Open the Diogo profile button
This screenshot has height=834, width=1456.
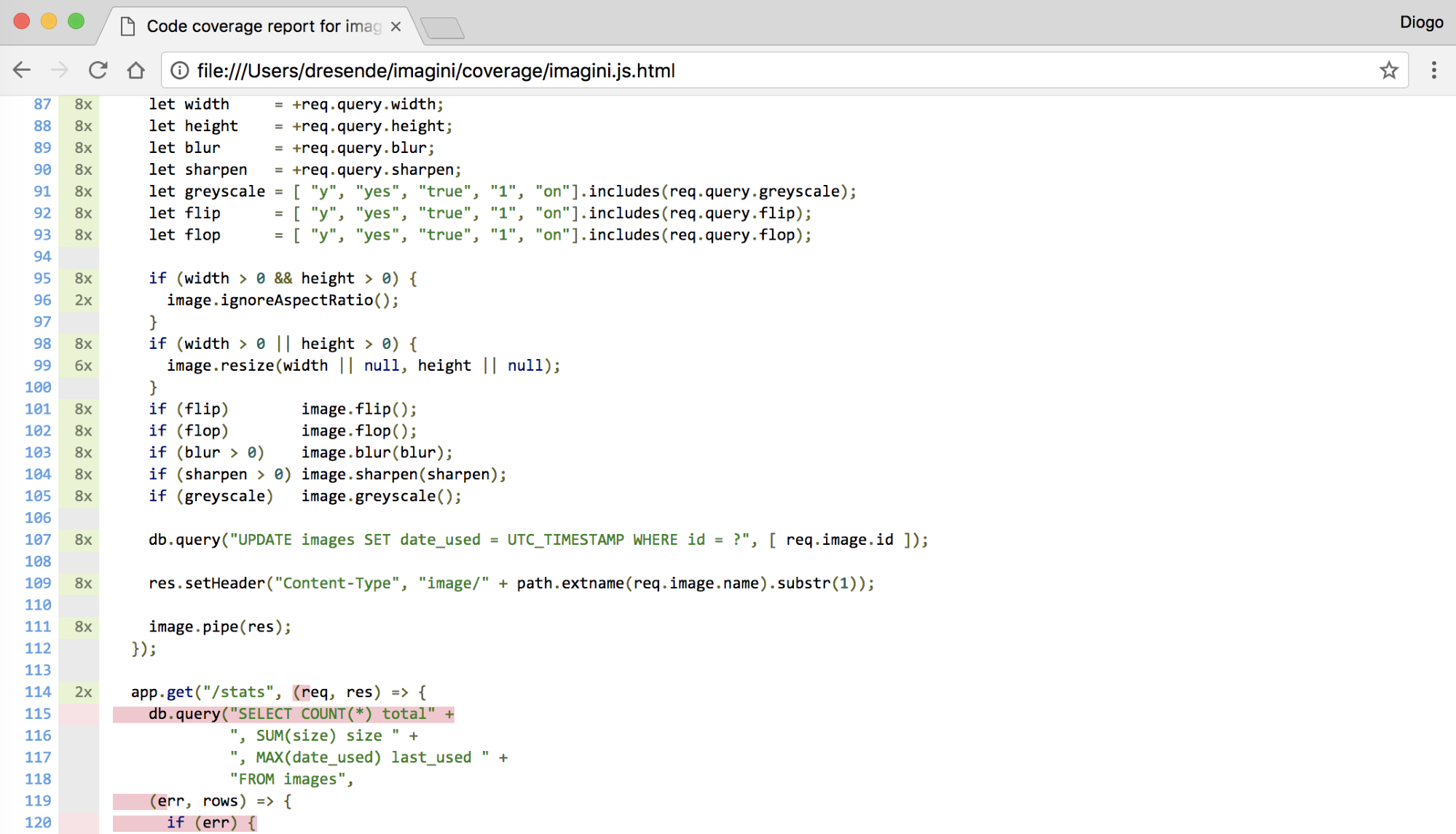(x=1420, y=22)
